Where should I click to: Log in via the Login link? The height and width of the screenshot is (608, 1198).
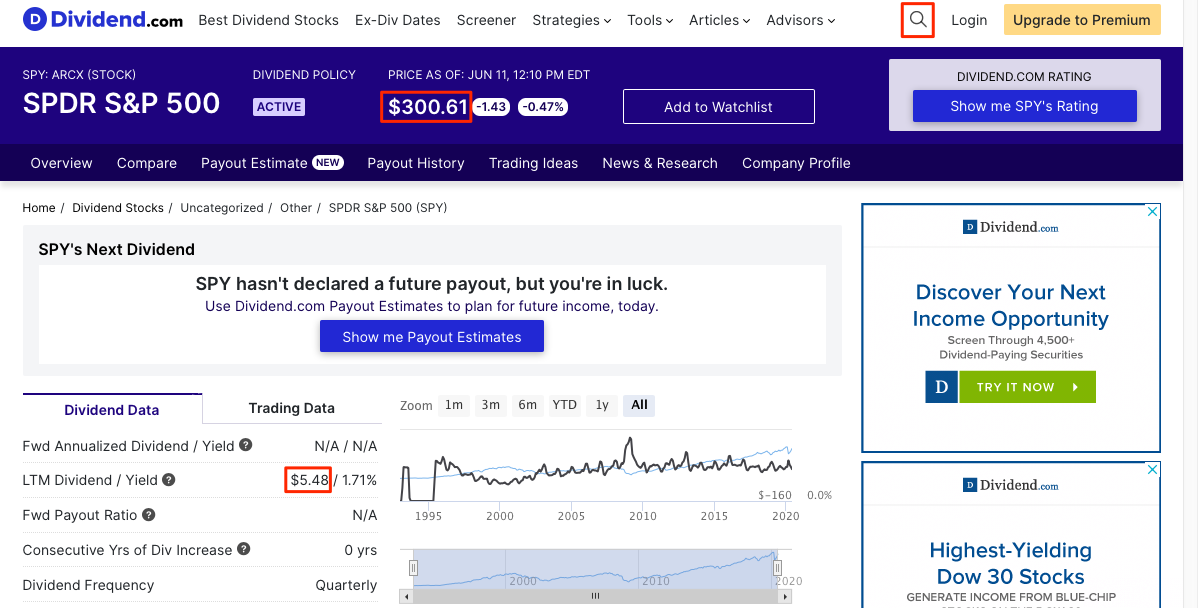pos(969,21)
